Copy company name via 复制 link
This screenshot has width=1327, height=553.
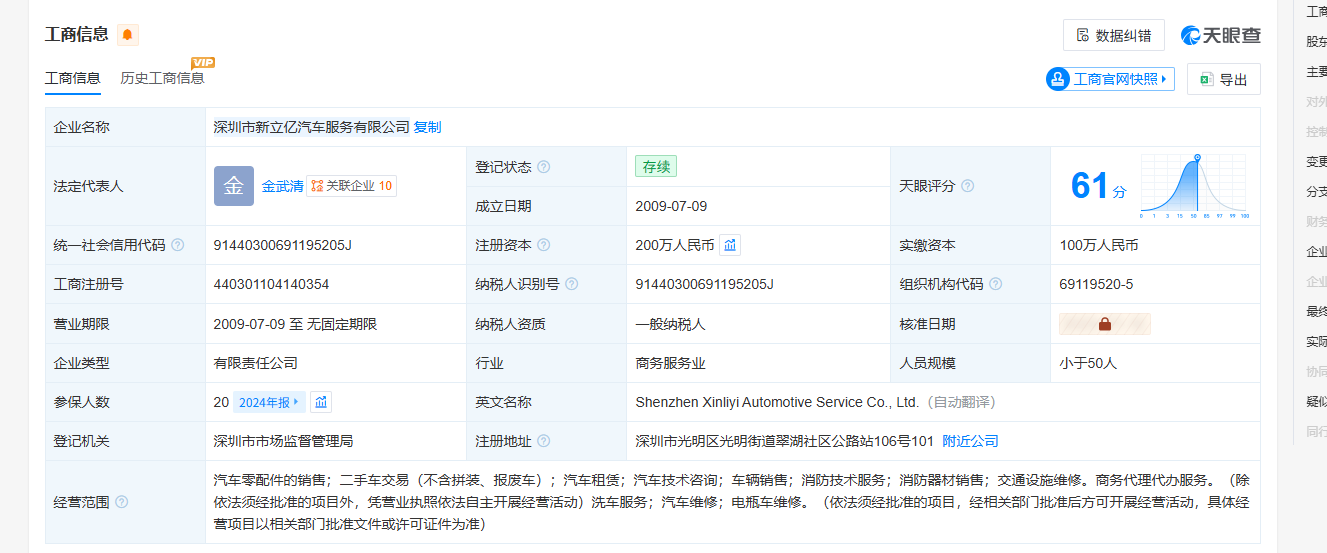point(427,127)
